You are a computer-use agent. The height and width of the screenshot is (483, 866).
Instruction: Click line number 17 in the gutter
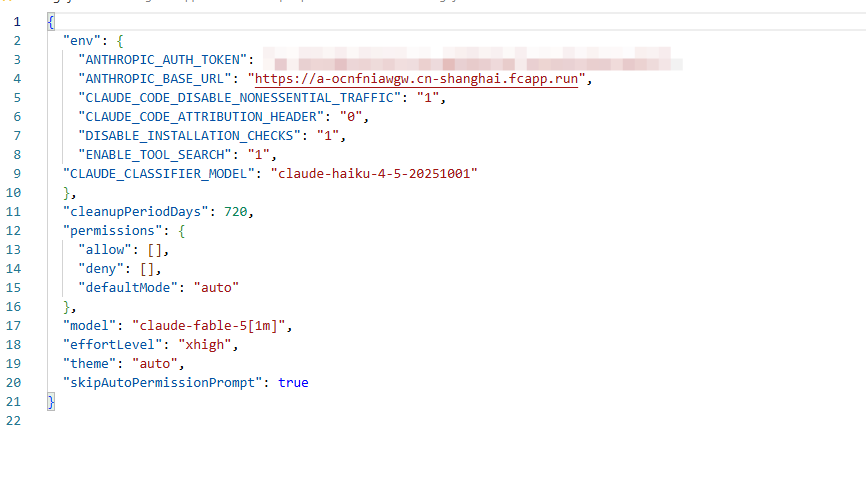(x=13, y=326)
